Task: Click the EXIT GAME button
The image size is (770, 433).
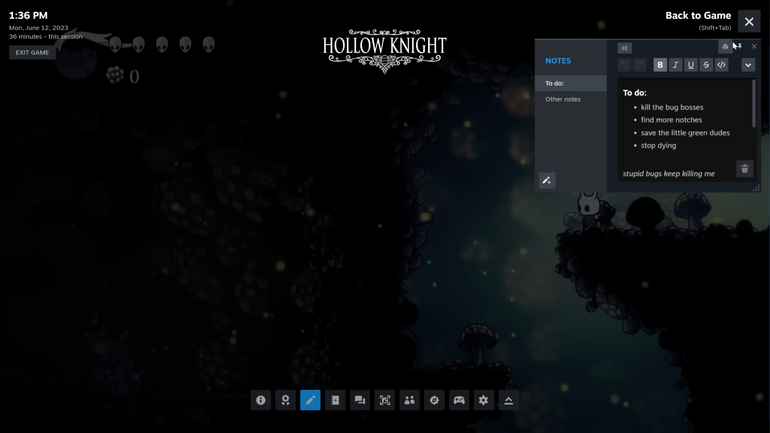Action: point(32,53)
